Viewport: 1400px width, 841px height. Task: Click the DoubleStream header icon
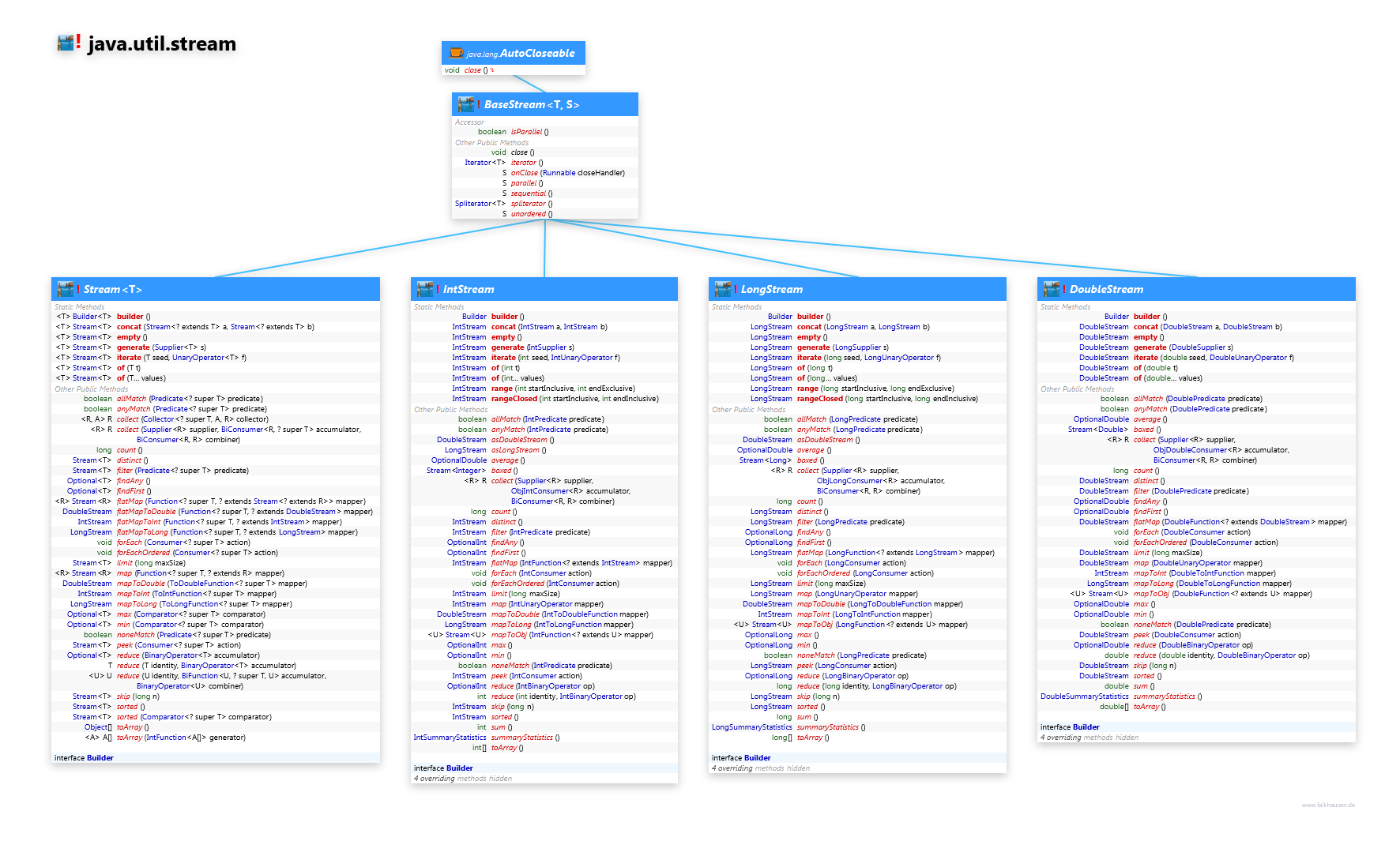pos(1051,289)
